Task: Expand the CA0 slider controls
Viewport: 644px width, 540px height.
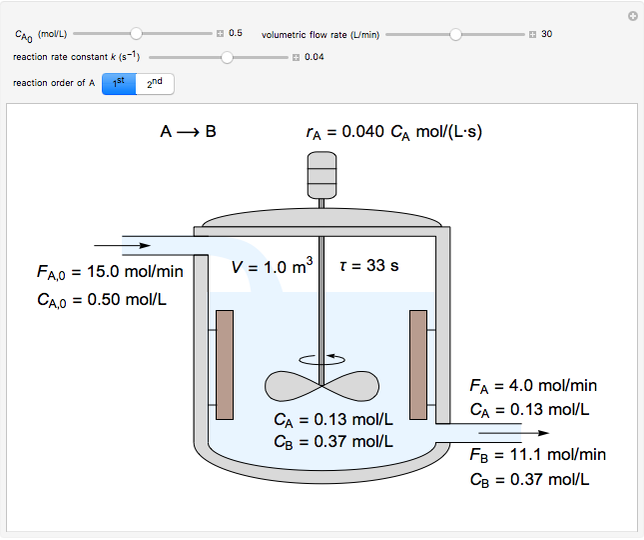Action: click(220, 33)
